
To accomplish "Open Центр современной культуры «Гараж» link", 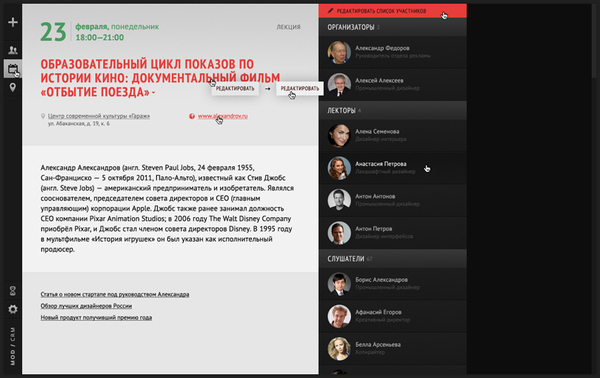I will (99, 116).
